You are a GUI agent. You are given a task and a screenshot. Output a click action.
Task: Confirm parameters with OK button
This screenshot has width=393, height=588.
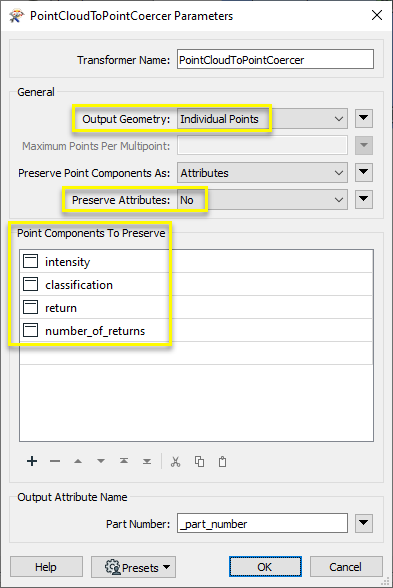265,567
